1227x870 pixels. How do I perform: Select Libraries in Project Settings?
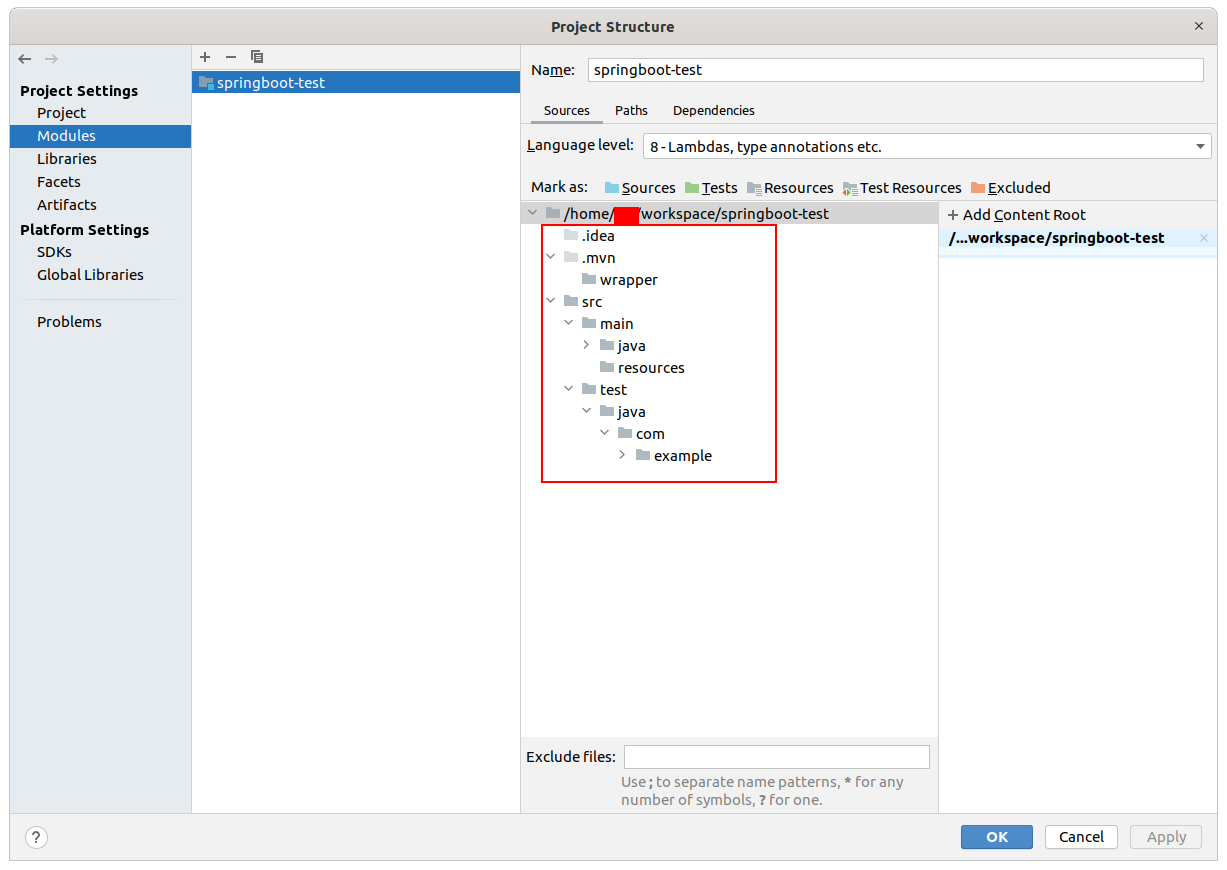(x=67, y=159)
